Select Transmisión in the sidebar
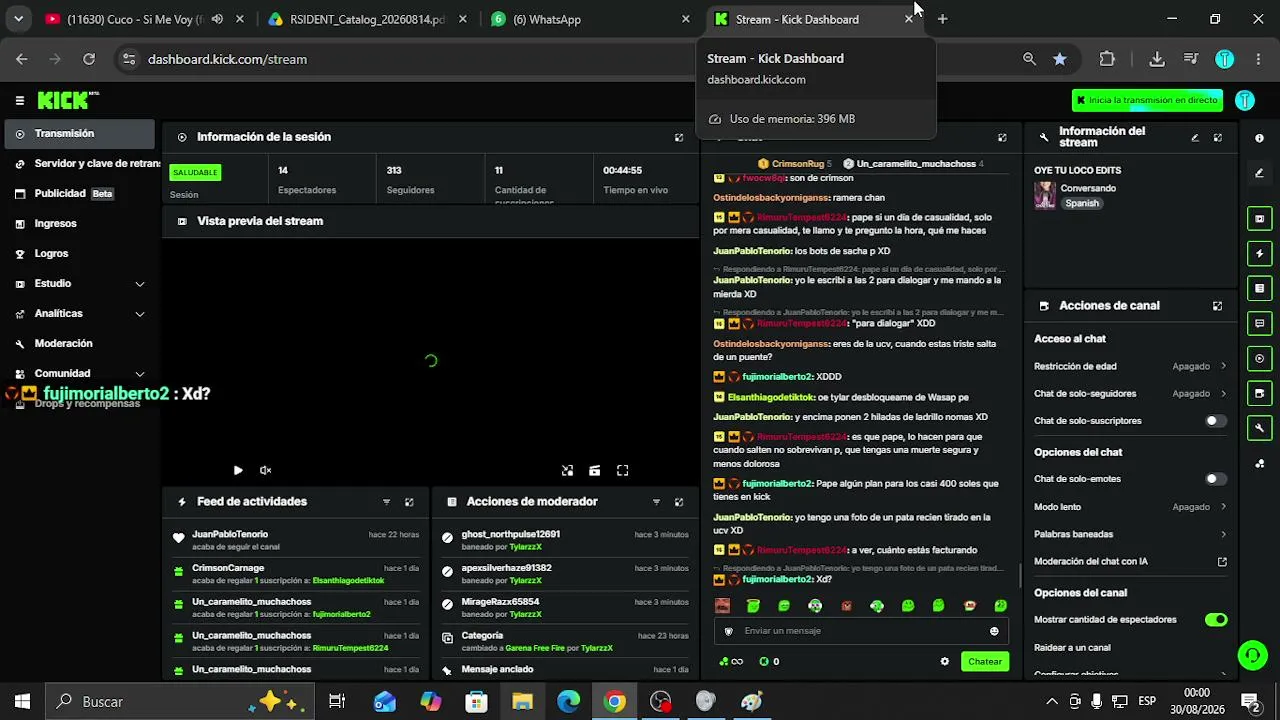Screen dimensions: 1280x720 (x=80, y=133)
